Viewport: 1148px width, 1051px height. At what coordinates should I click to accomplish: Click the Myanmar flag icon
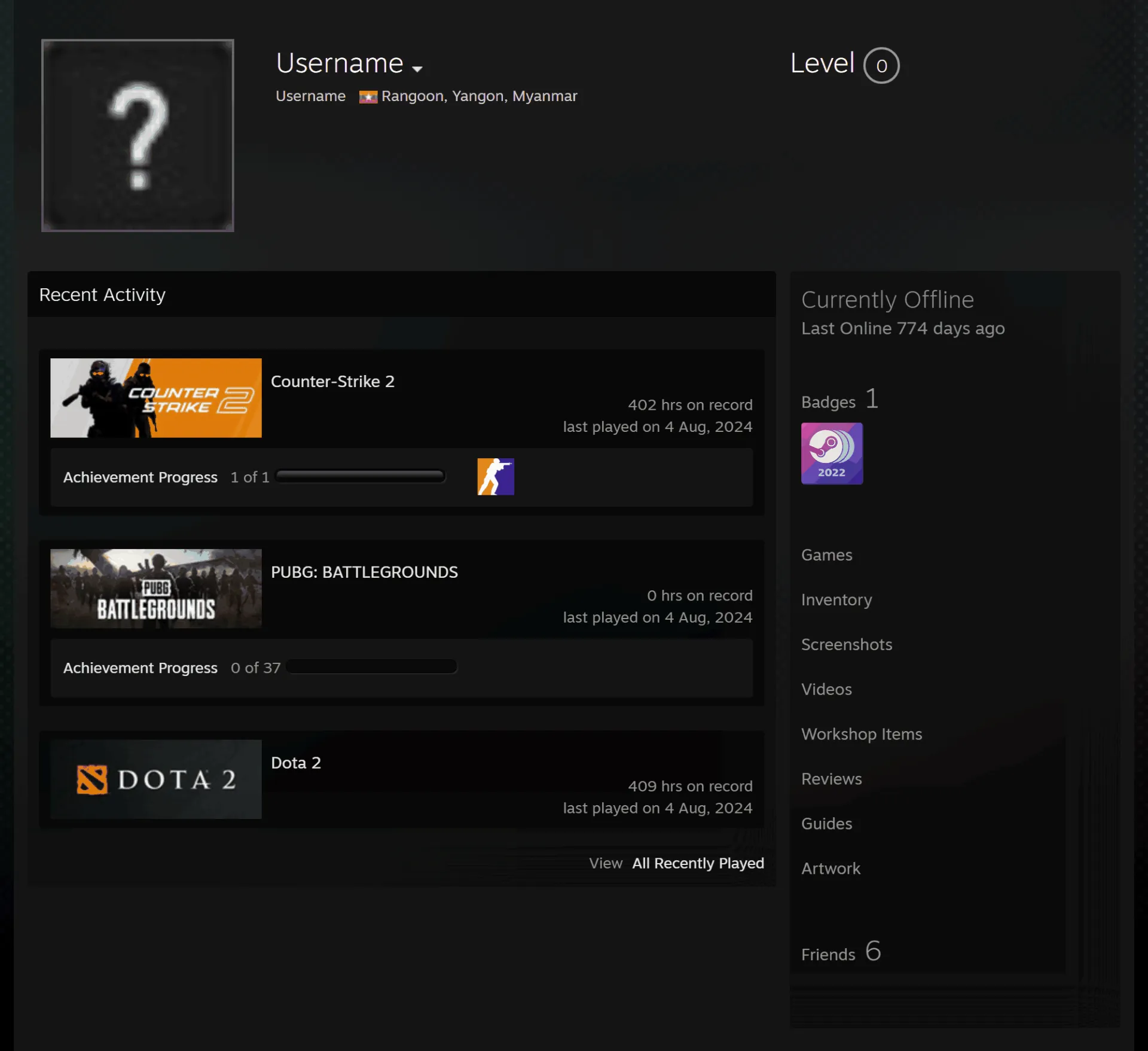click(368, 97)
